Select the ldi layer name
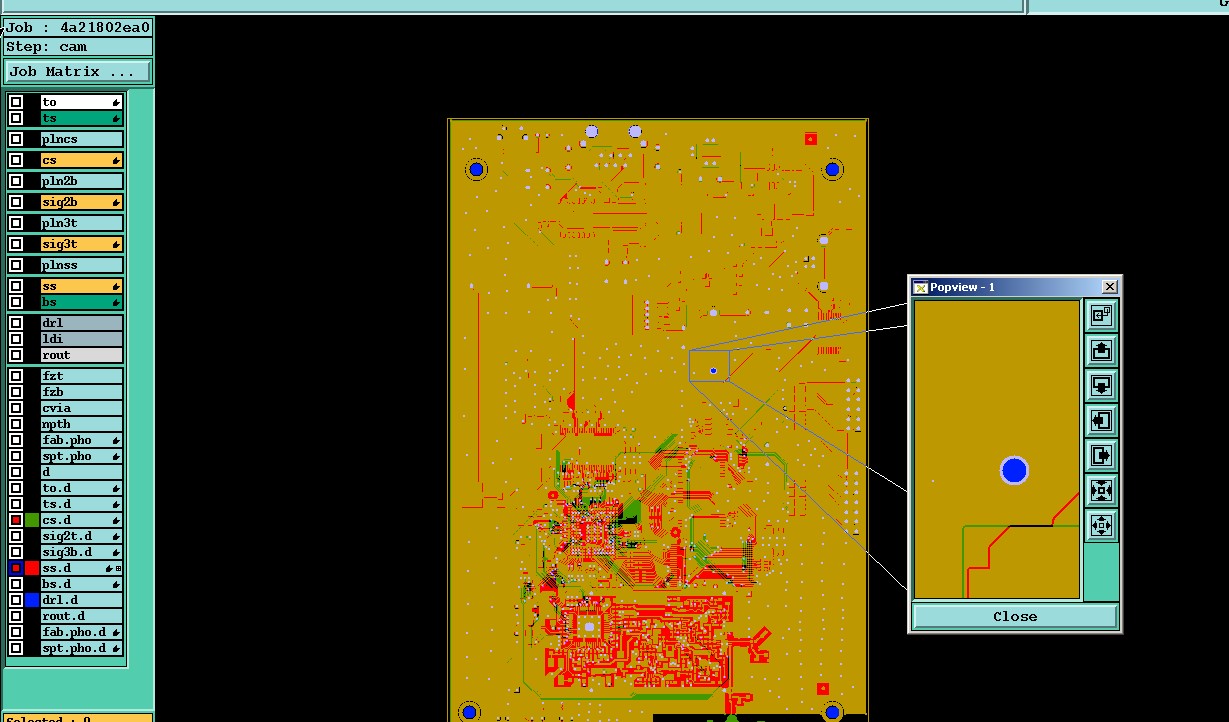The height and width of the screenshot is (722, 1229). click(82, 339)
